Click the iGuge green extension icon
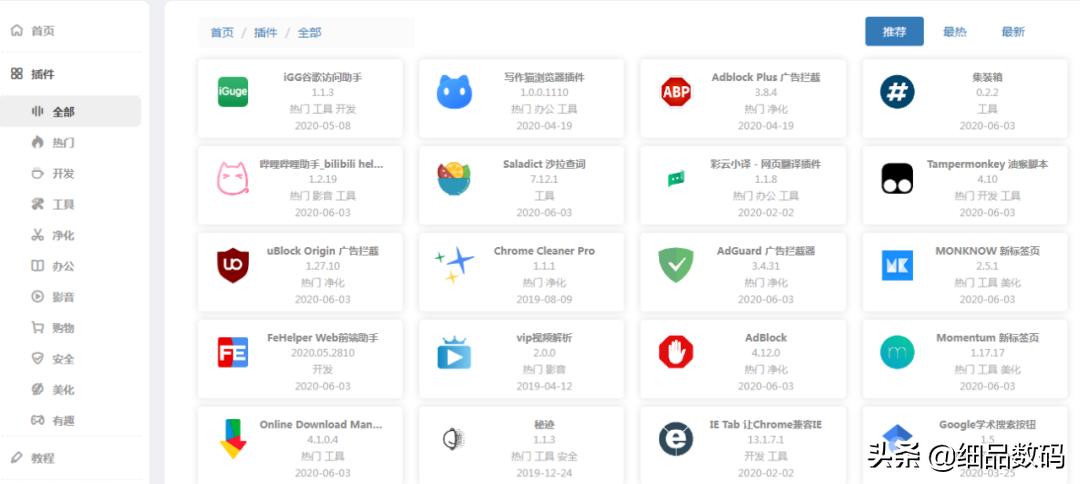The height and width of the screenshot is (484, 1080). [x=233, y=92]
